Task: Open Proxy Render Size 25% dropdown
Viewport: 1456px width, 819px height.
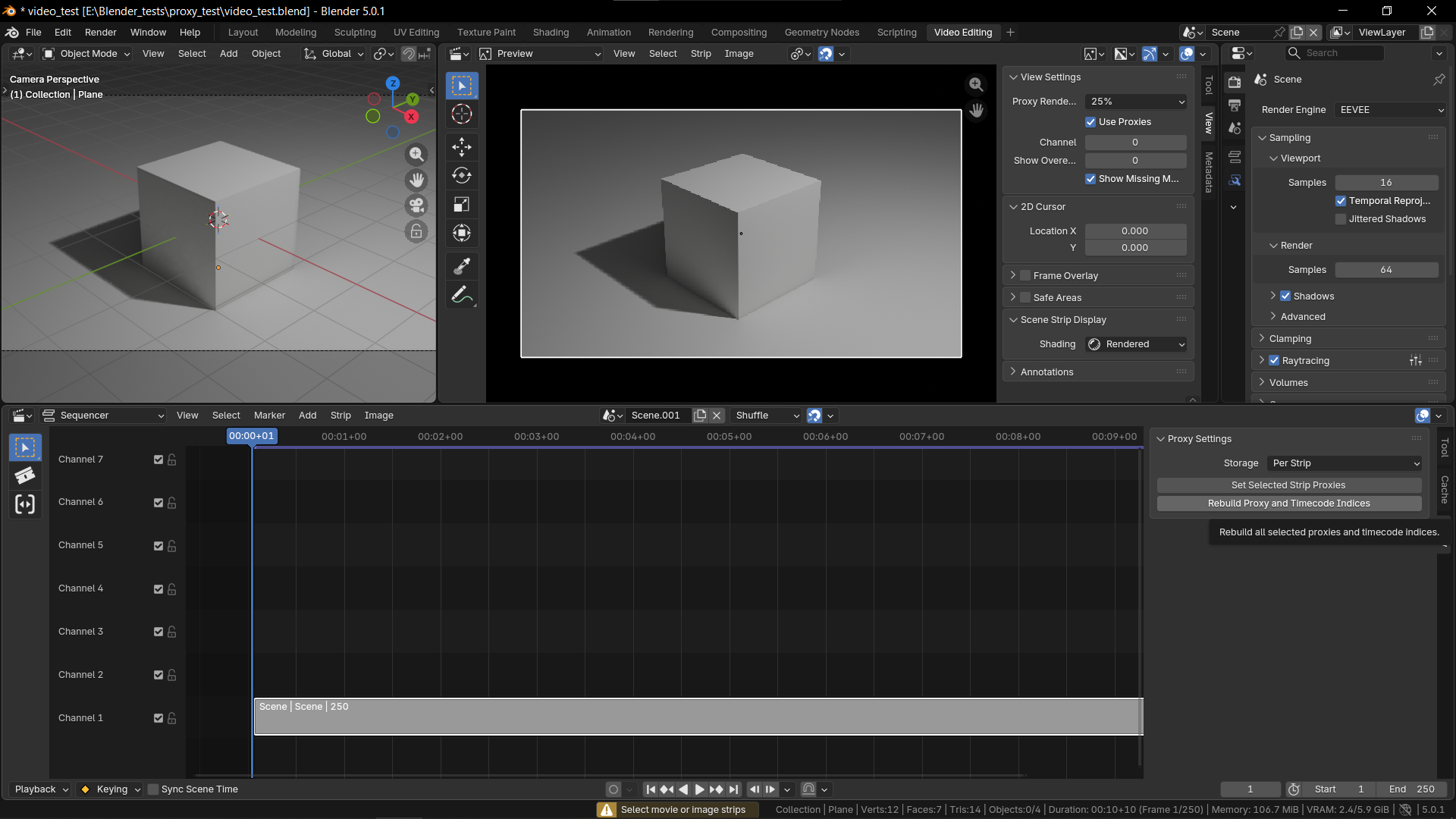Action: [1136, 102]
